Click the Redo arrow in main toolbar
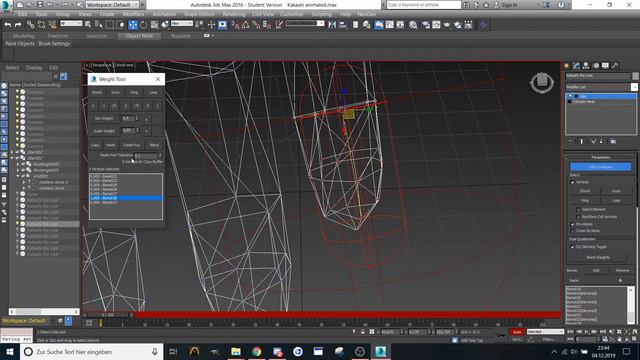The width and height of the screenshot is (640, 360). tap(18, 25)
